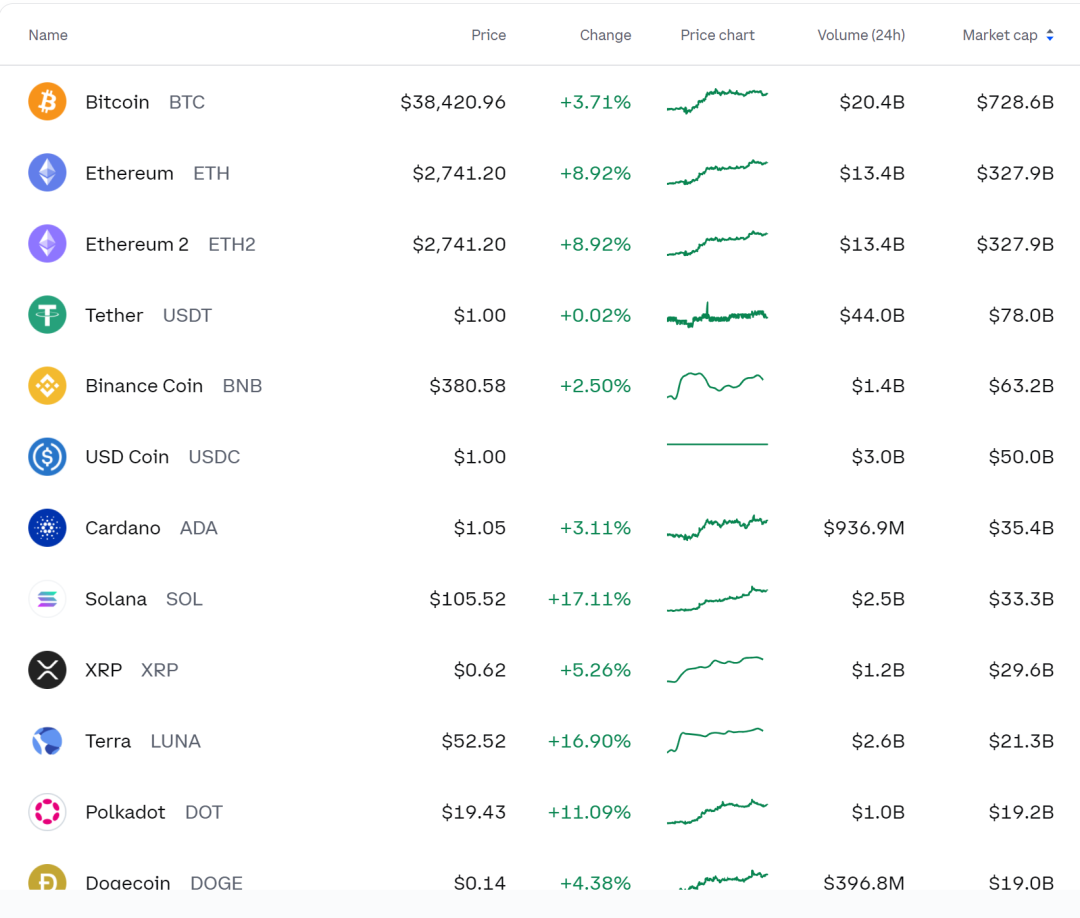
Task: Click the orange Bitcoin logo icon
Action: point(47,101)
